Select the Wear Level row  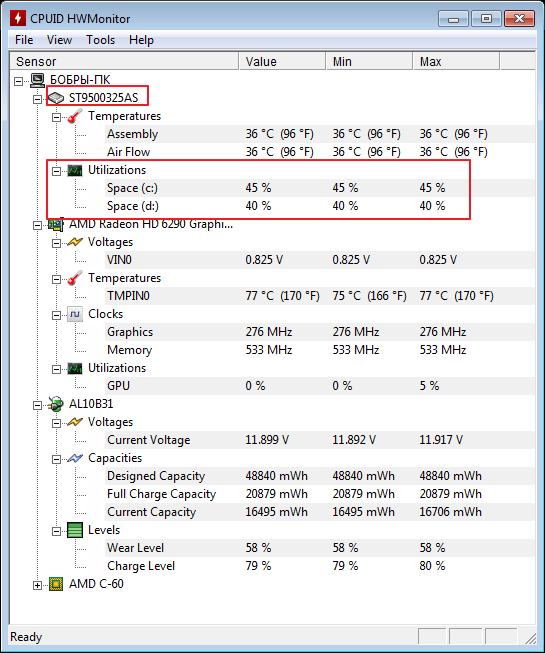(x=320, y=548)
